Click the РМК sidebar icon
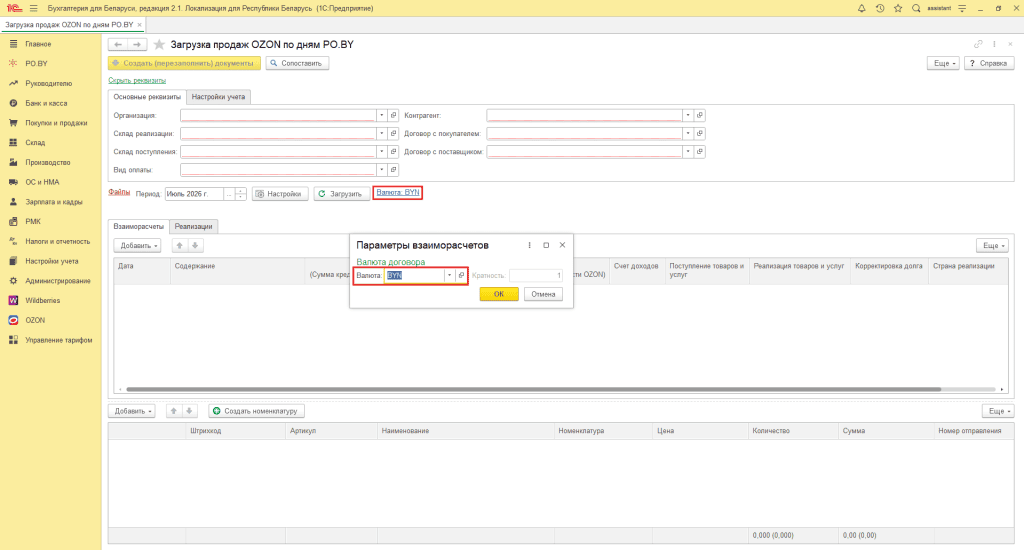This screenshot has height=550, width=1024. [x=13, y=221]
